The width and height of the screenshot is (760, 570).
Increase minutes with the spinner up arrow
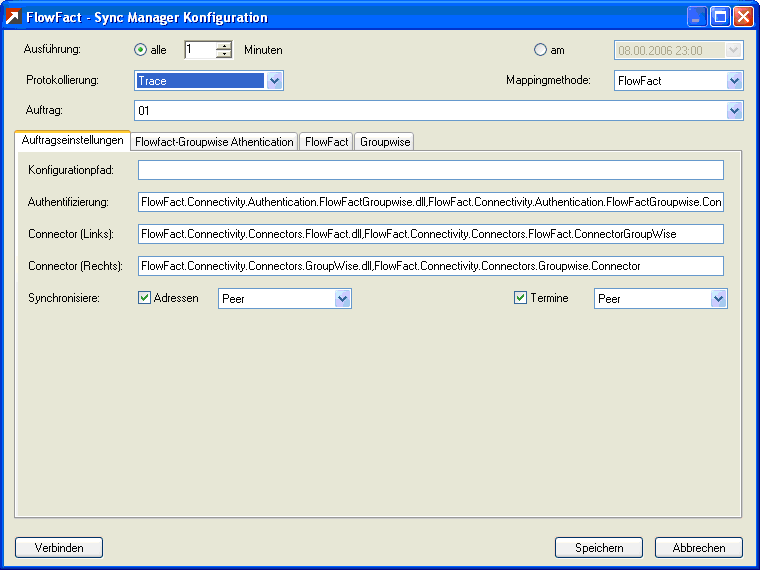(x=224, y=46)
